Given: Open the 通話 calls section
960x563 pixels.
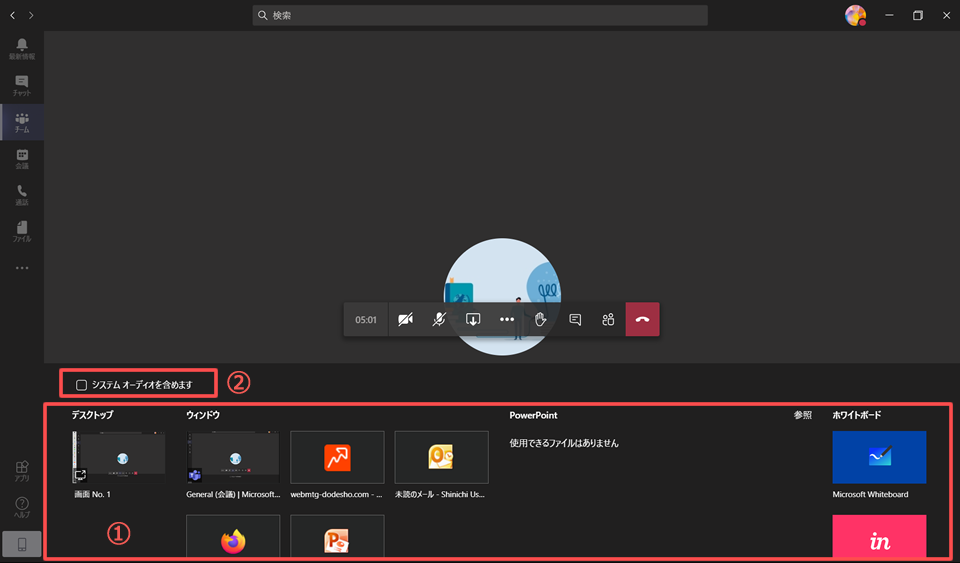Looking at the screenshot, I should pos(22,196).
